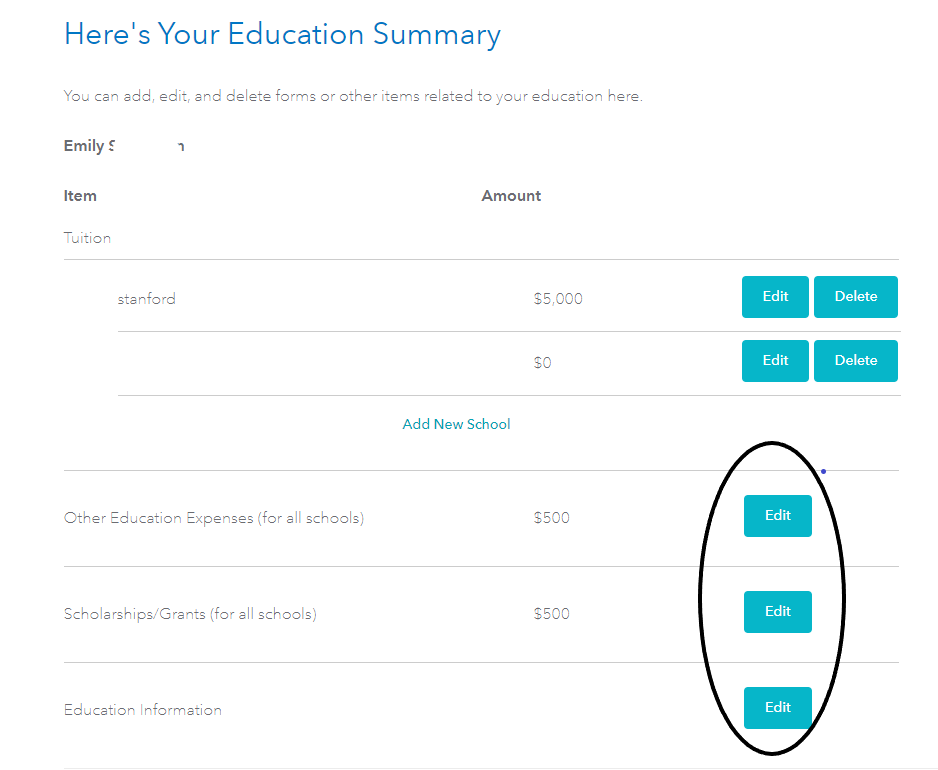938x770 pixels.
Task: Select the $500 Other Education Expenses amount
Action: tap(552, 517)
